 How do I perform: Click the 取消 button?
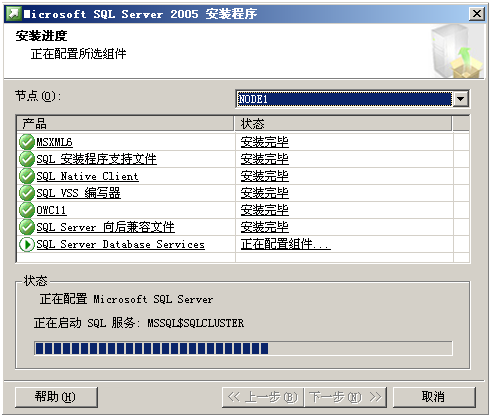pos(434,397)
